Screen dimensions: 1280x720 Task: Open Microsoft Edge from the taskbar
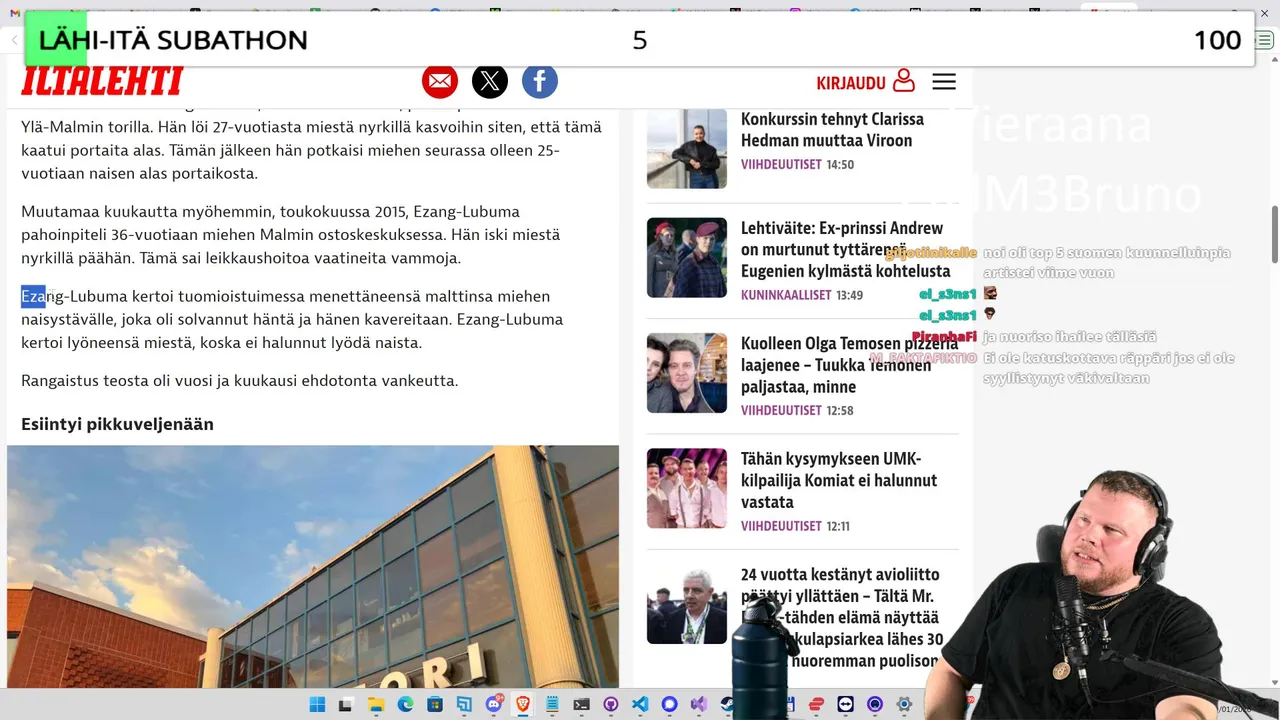405,705
